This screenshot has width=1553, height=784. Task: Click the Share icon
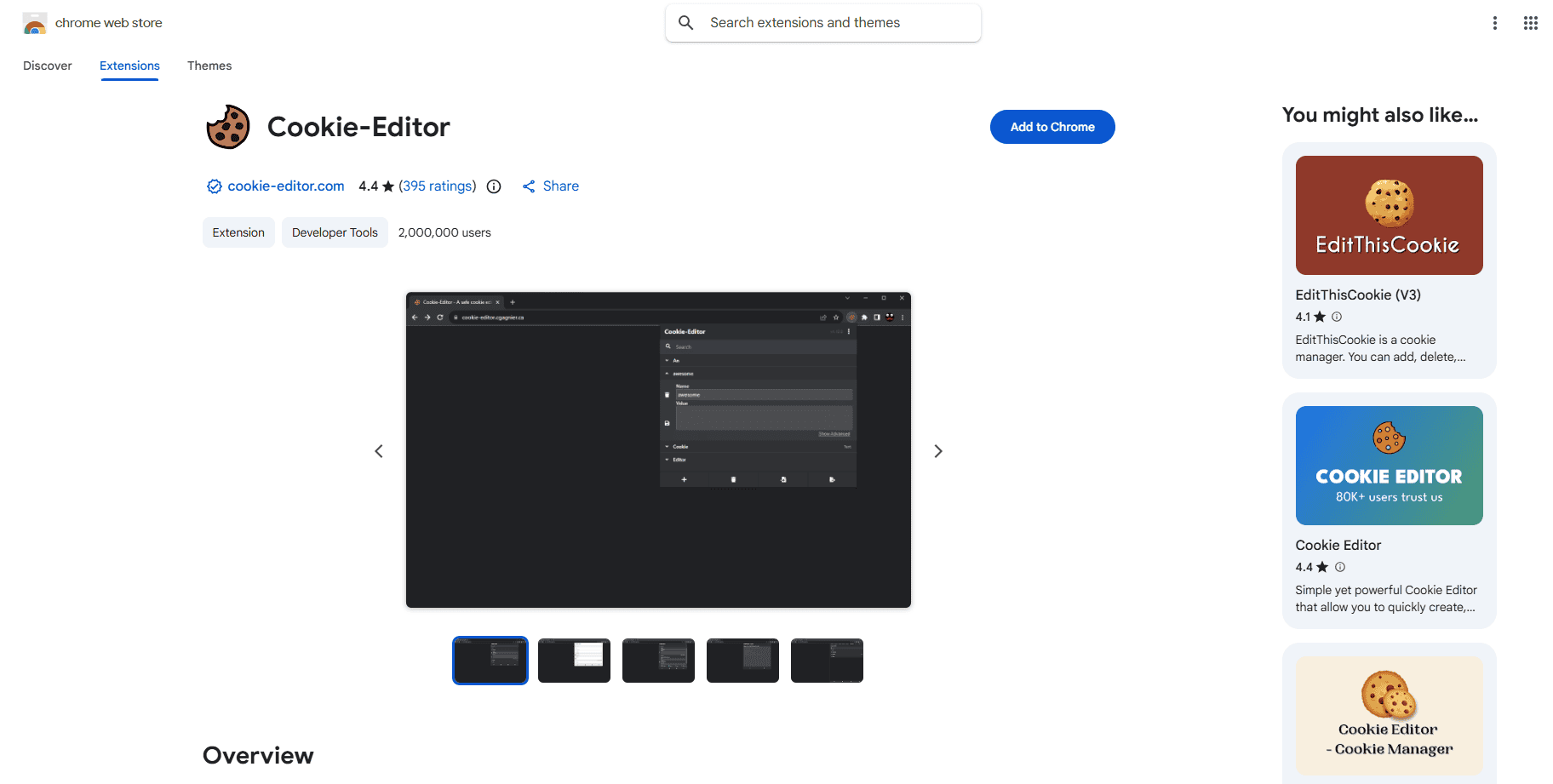coord(529,186)
